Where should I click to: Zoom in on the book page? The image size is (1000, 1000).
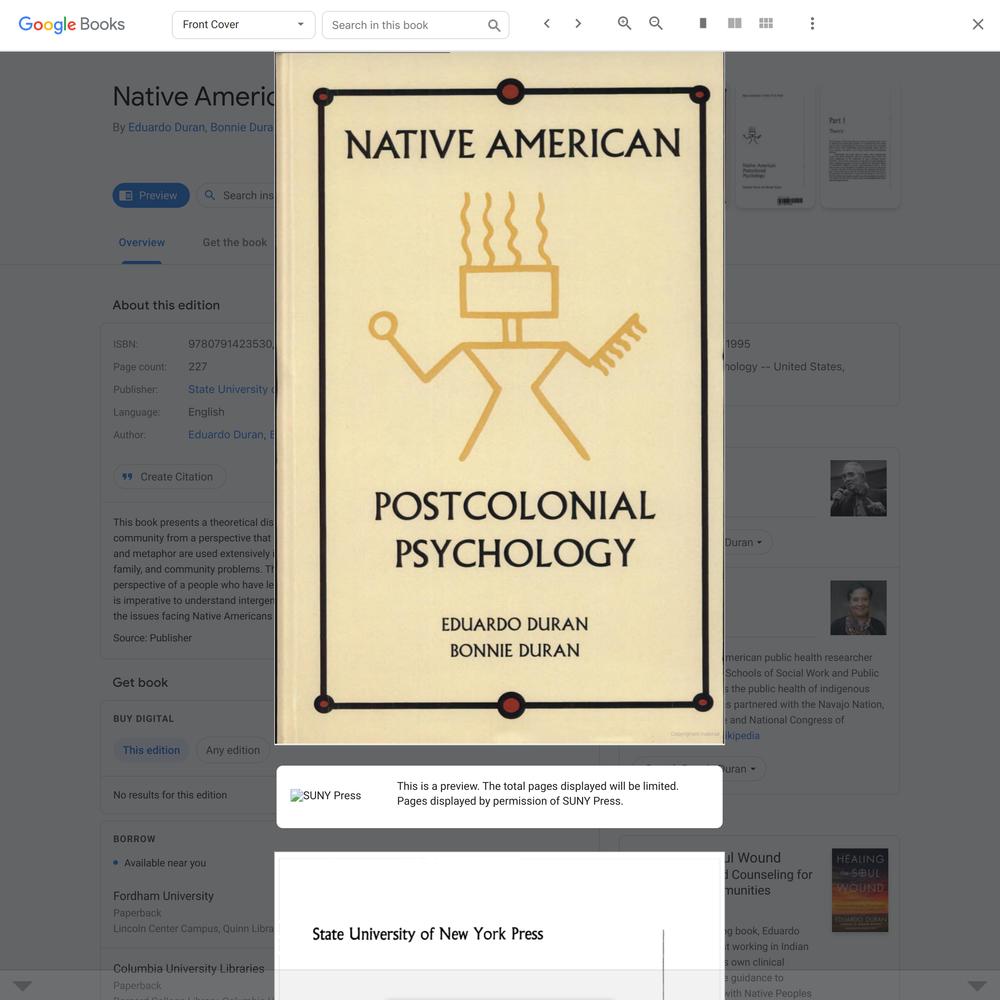tap(624, 24)
